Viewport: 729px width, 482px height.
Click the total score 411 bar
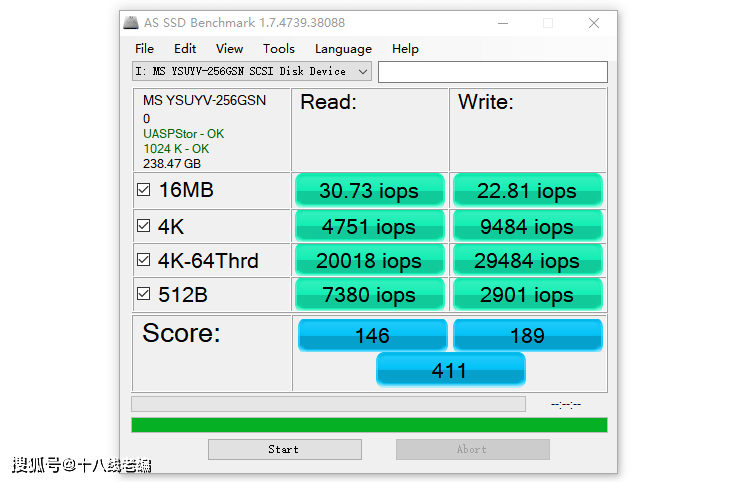pyautogui.click(x=451, y=370)
